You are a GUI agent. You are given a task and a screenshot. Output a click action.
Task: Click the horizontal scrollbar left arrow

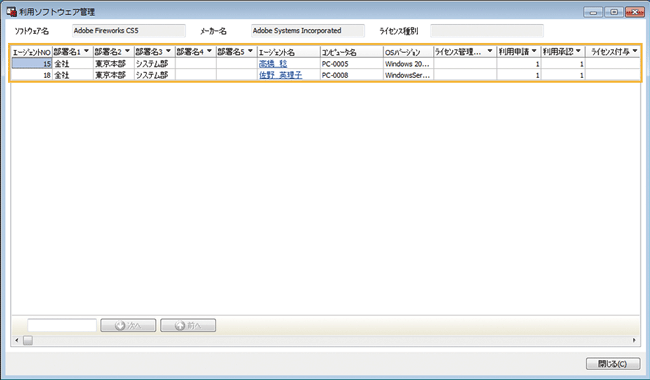[17, 340]
